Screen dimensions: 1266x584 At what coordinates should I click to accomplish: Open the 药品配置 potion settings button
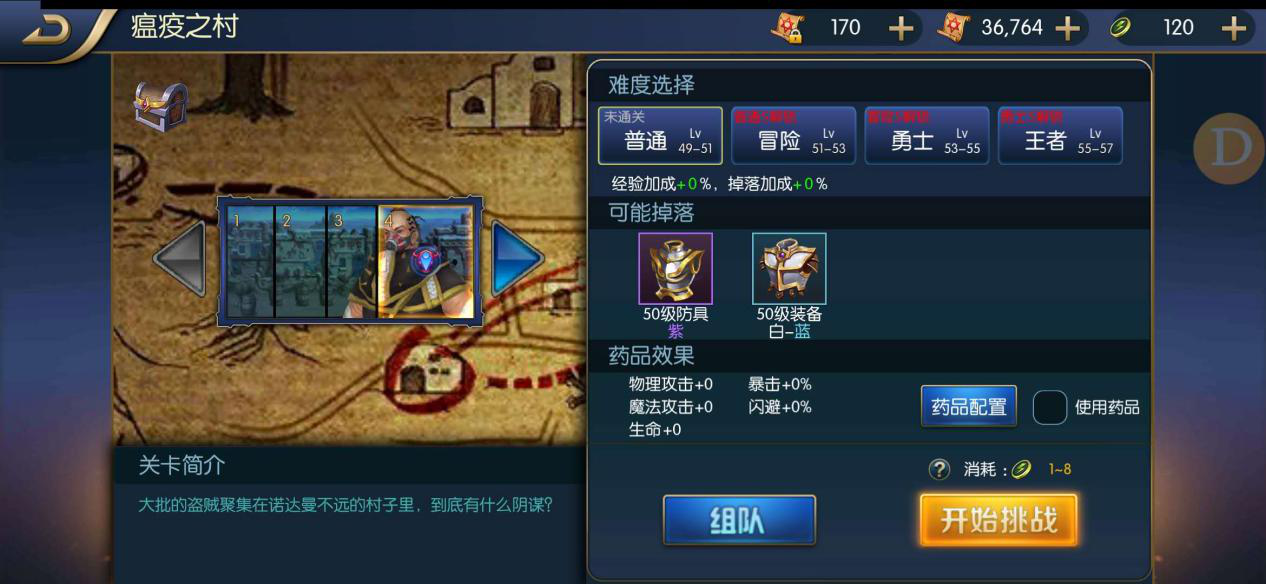coord(968,406)
